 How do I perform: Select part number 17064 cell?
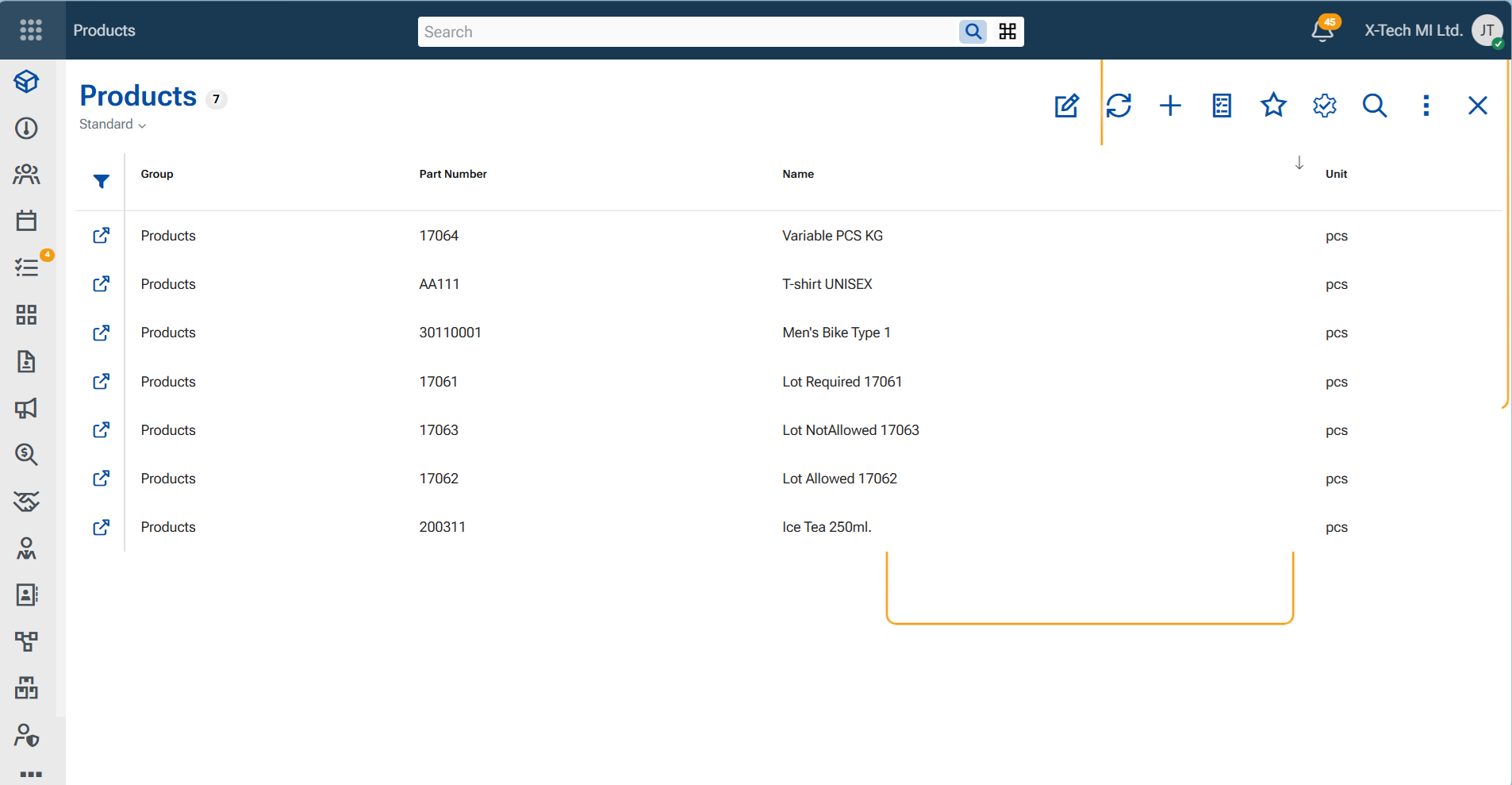pyautogui.click(x=439, y=236)
